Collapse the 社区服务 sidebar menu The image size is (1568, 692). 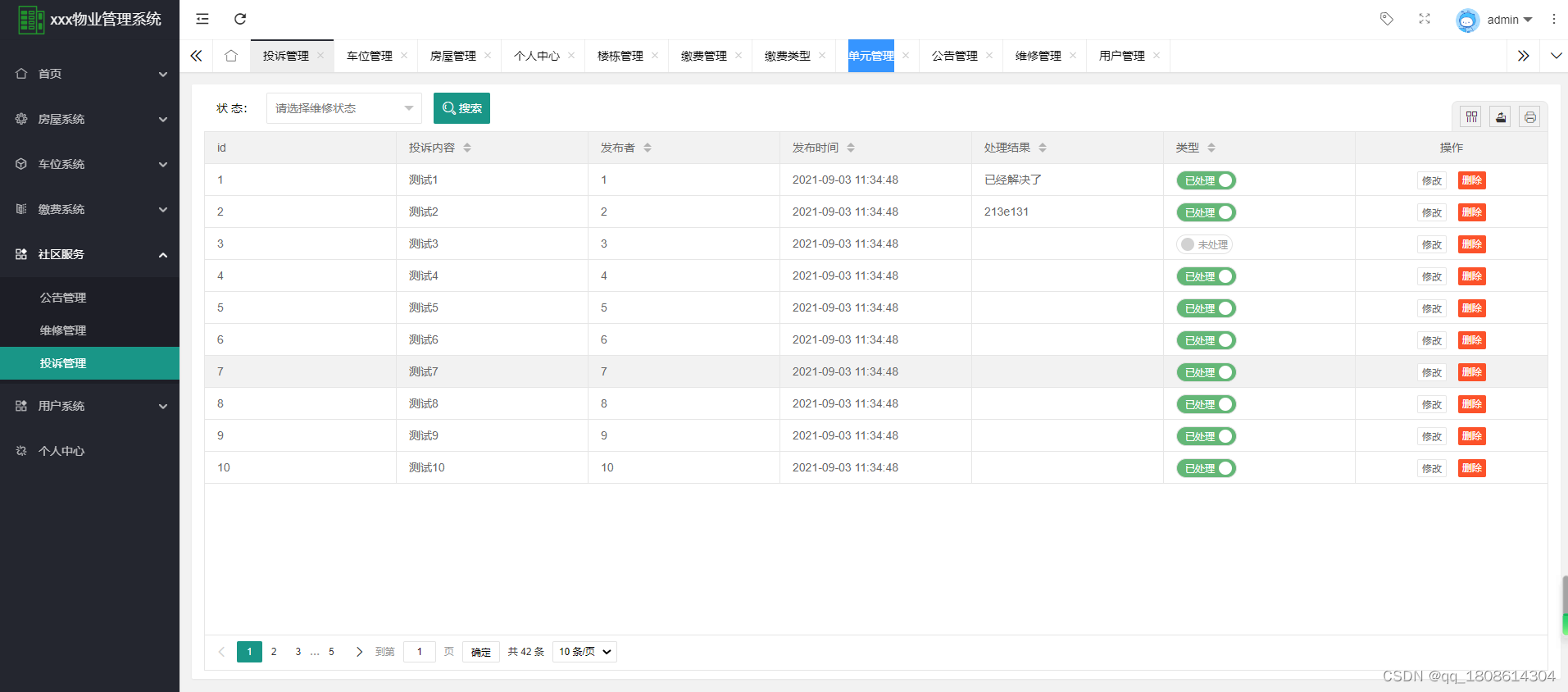click(89, 254)
